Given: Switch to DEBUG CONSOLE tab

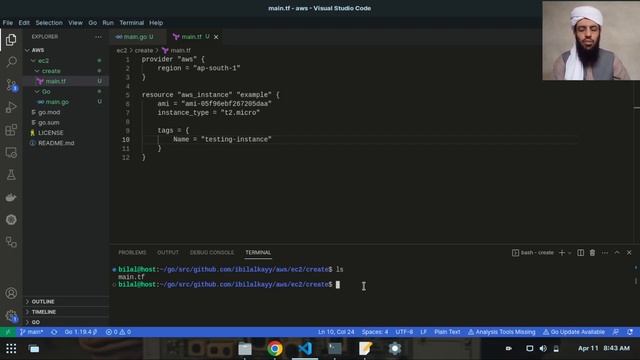Looking at the screenshot, I should [212, 253].
